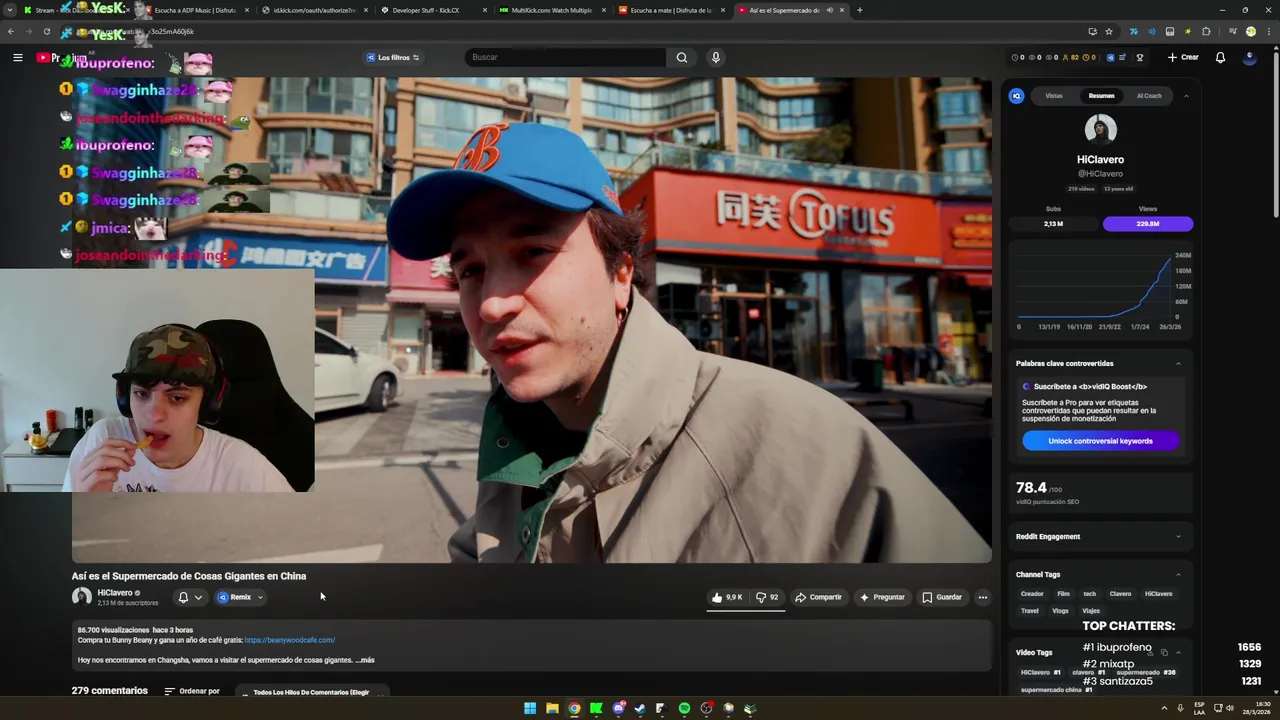Open YouTube notifications bell
This screenshot has height=720, width=1280.
click(1220, 57)
